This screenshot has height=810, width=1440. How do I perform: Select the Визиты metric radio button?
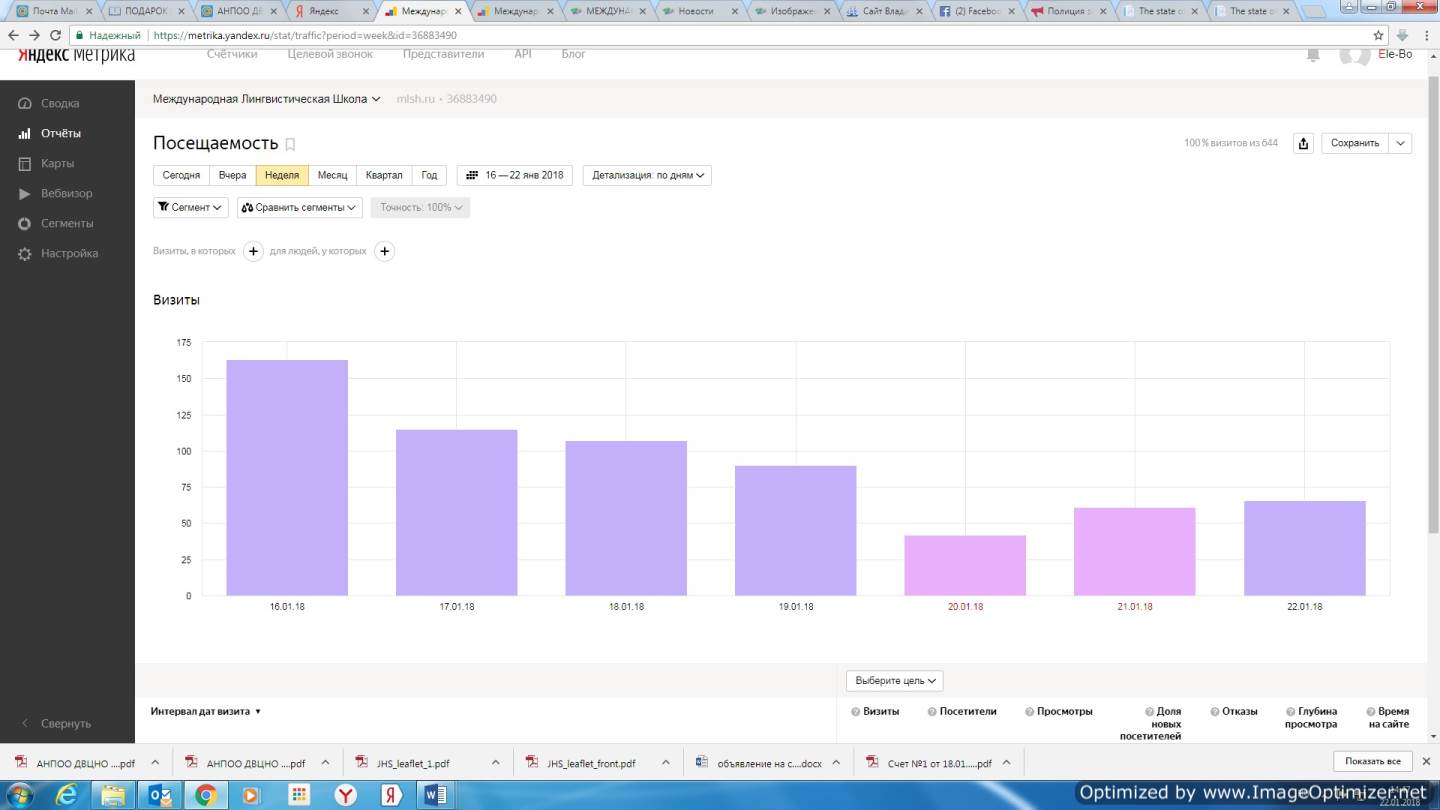(856, 712)
